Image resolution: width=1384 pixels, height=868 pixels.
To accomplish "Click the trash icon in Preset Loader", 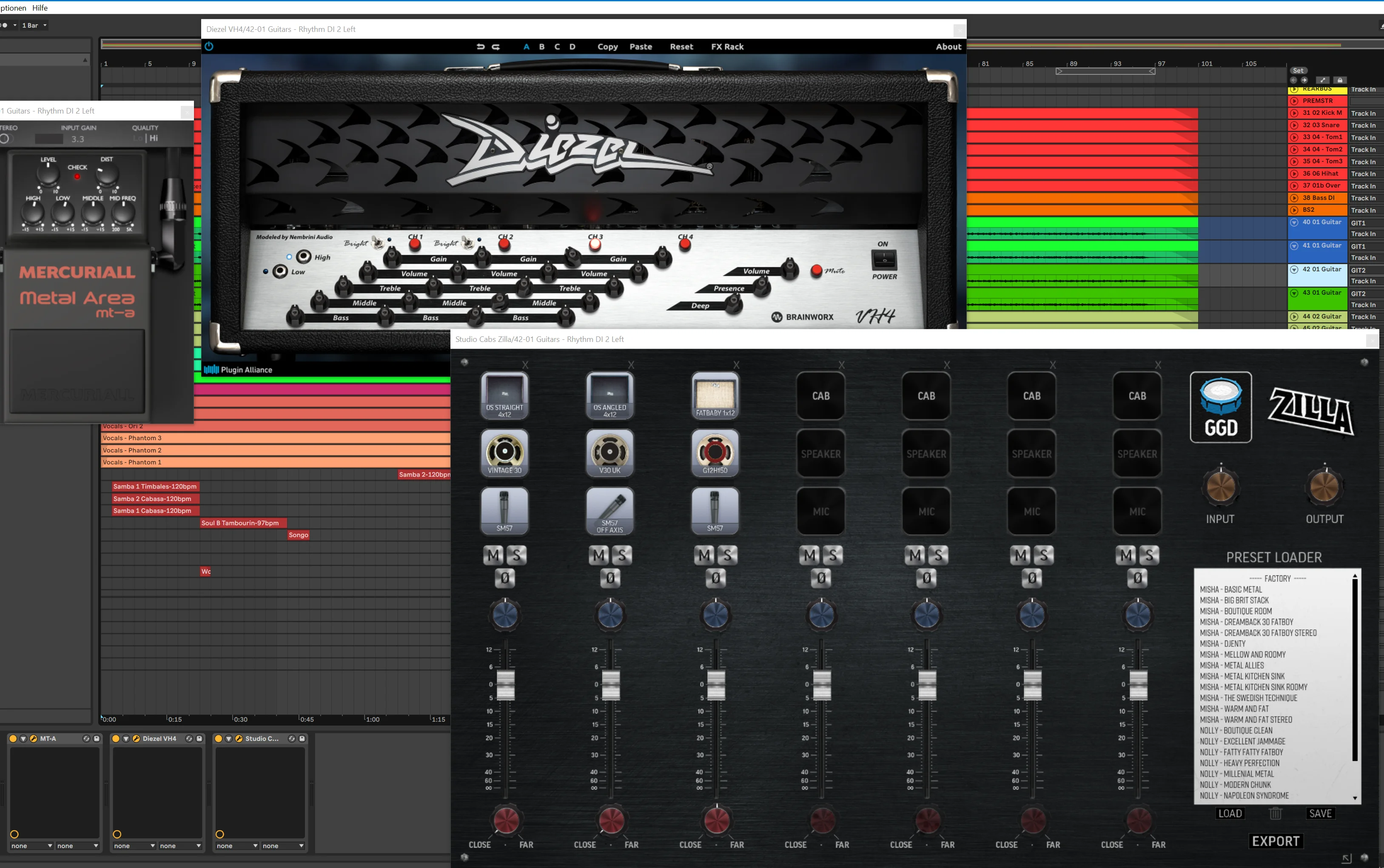I will pos(1275,813).
